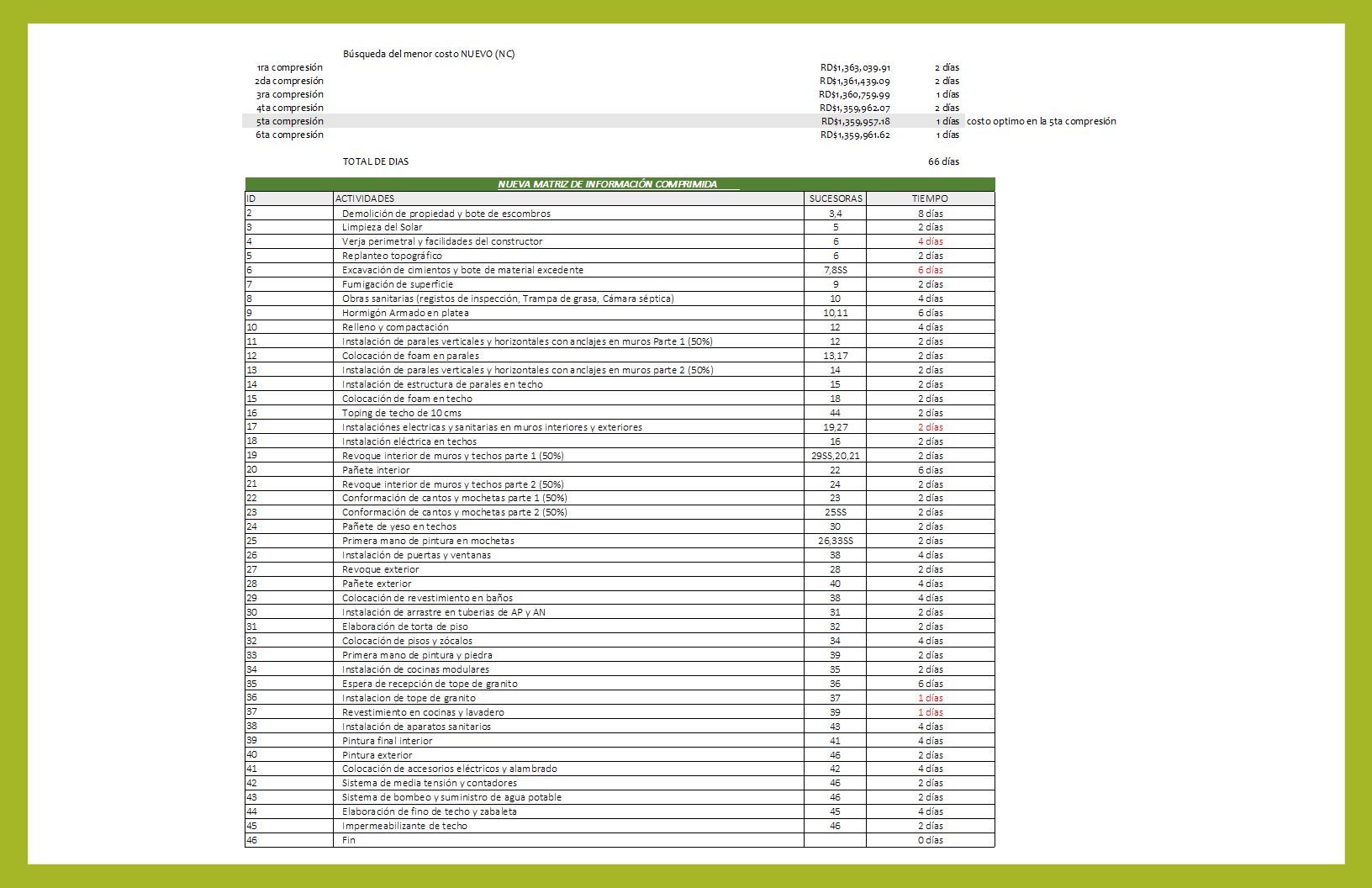Viewport: 1372px width, 888px height.
Task: Click the 'Búsqueda del menor costo NUEVO (NC)' heading
Action: click(429, 54)
